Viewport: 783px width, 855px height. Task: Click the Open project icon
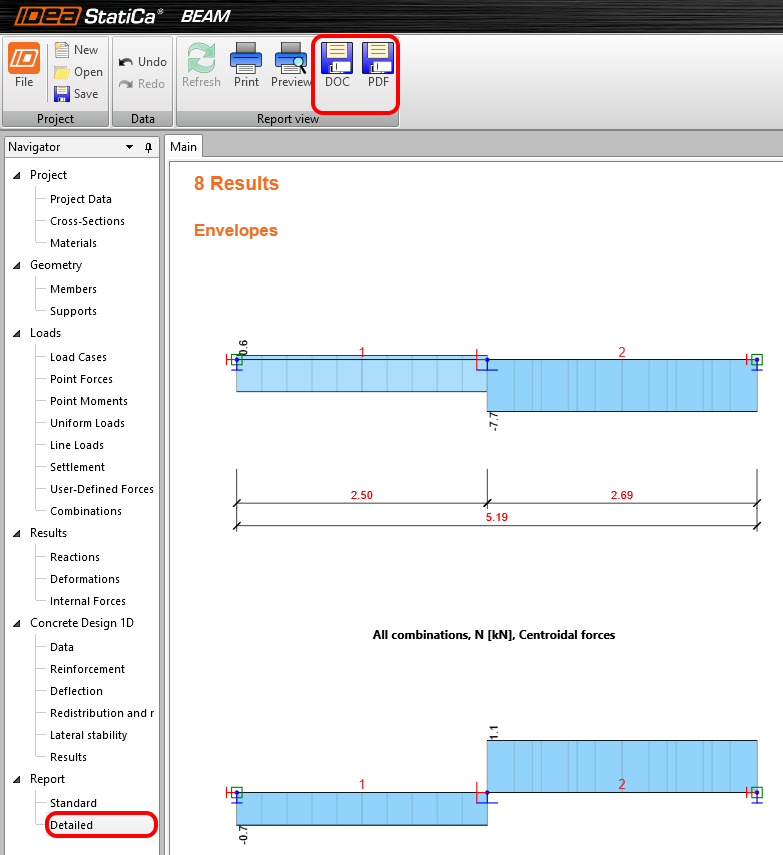pyautogui.click(x=62, y=72)
